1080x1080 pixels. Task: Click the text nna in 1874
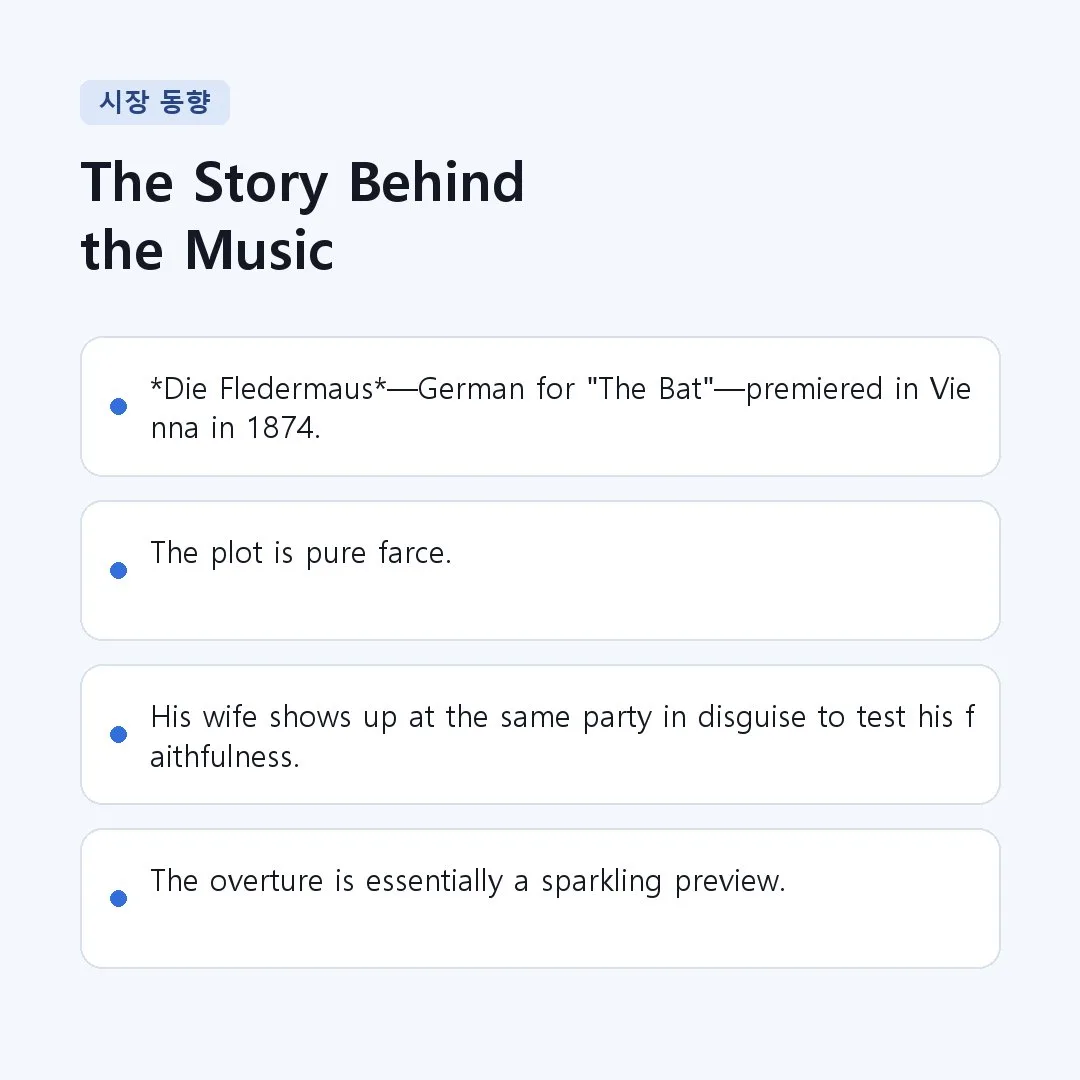[236, 428]
